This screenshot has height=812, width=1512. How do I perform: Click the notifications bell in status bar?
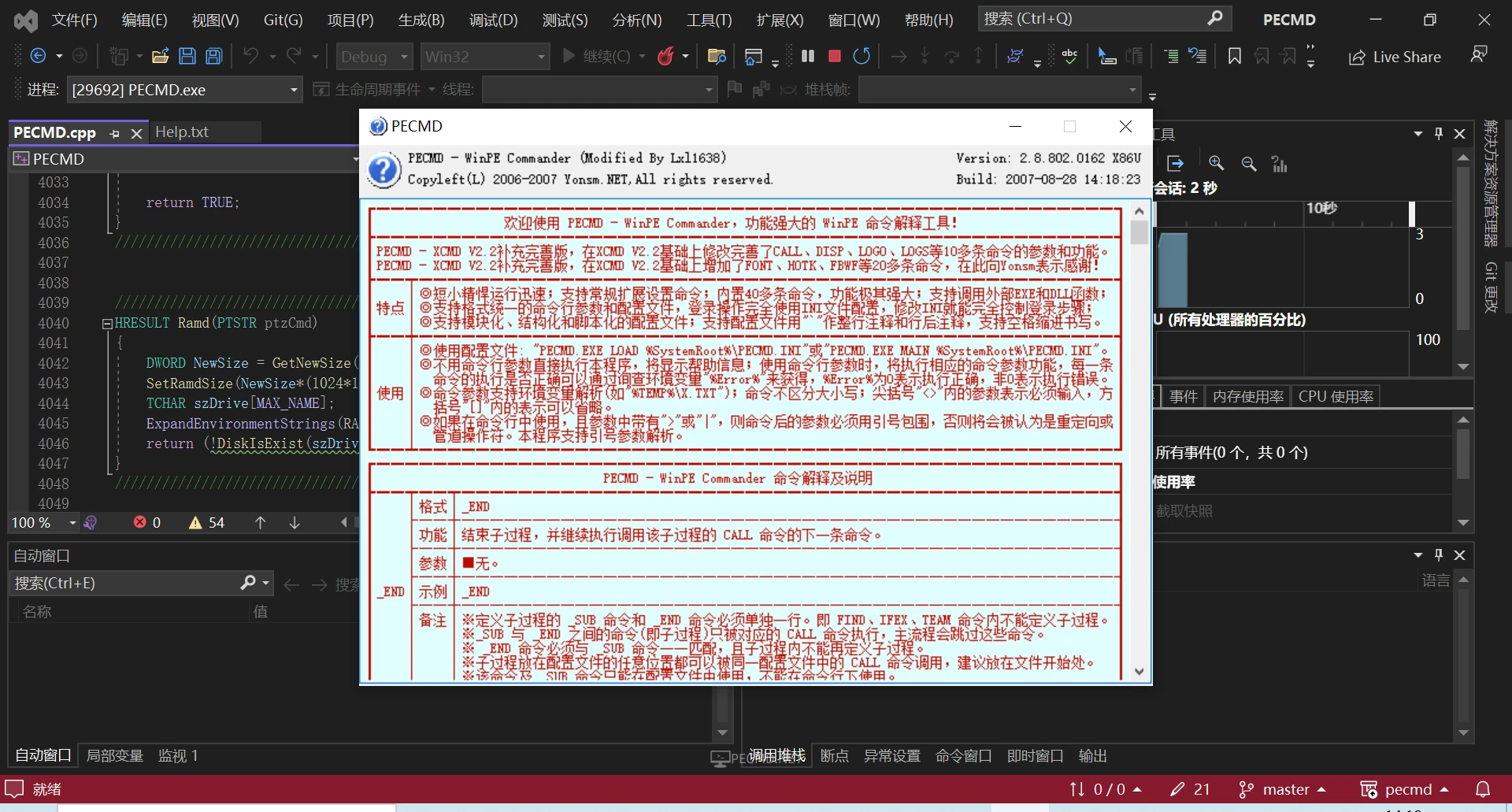1483,789
